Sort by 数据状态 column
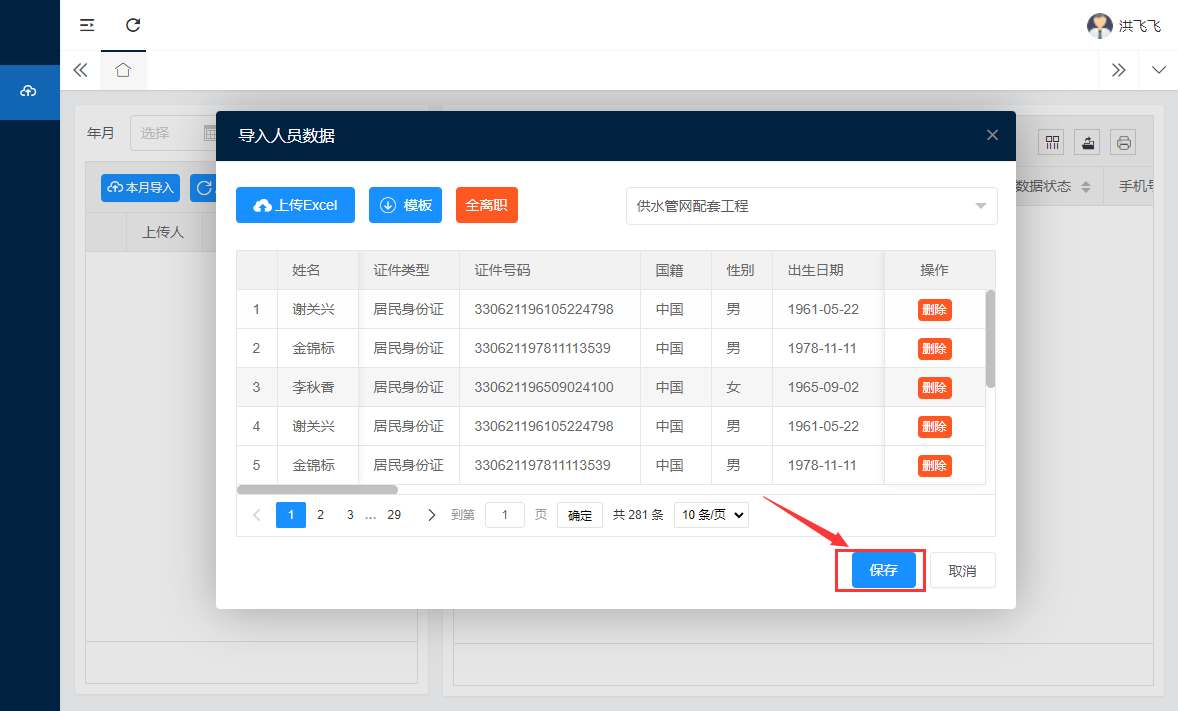 coord(1086,186)
